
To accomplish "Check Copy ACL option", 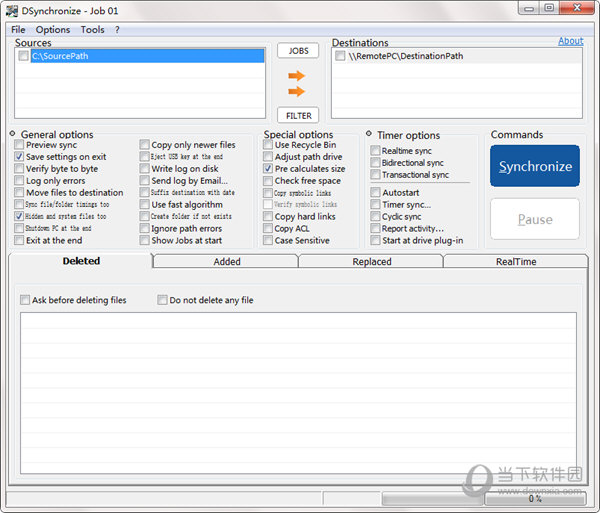I will coord(268,228).
